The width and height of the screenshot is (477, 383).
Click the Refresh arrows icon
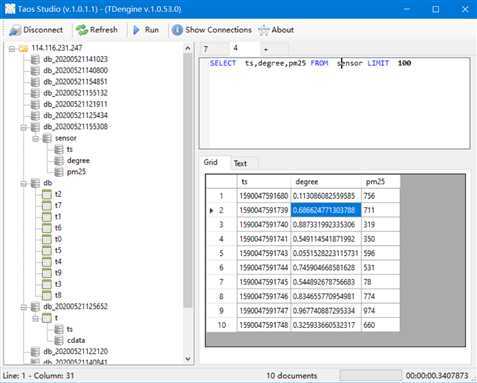[x=81, y=30]
